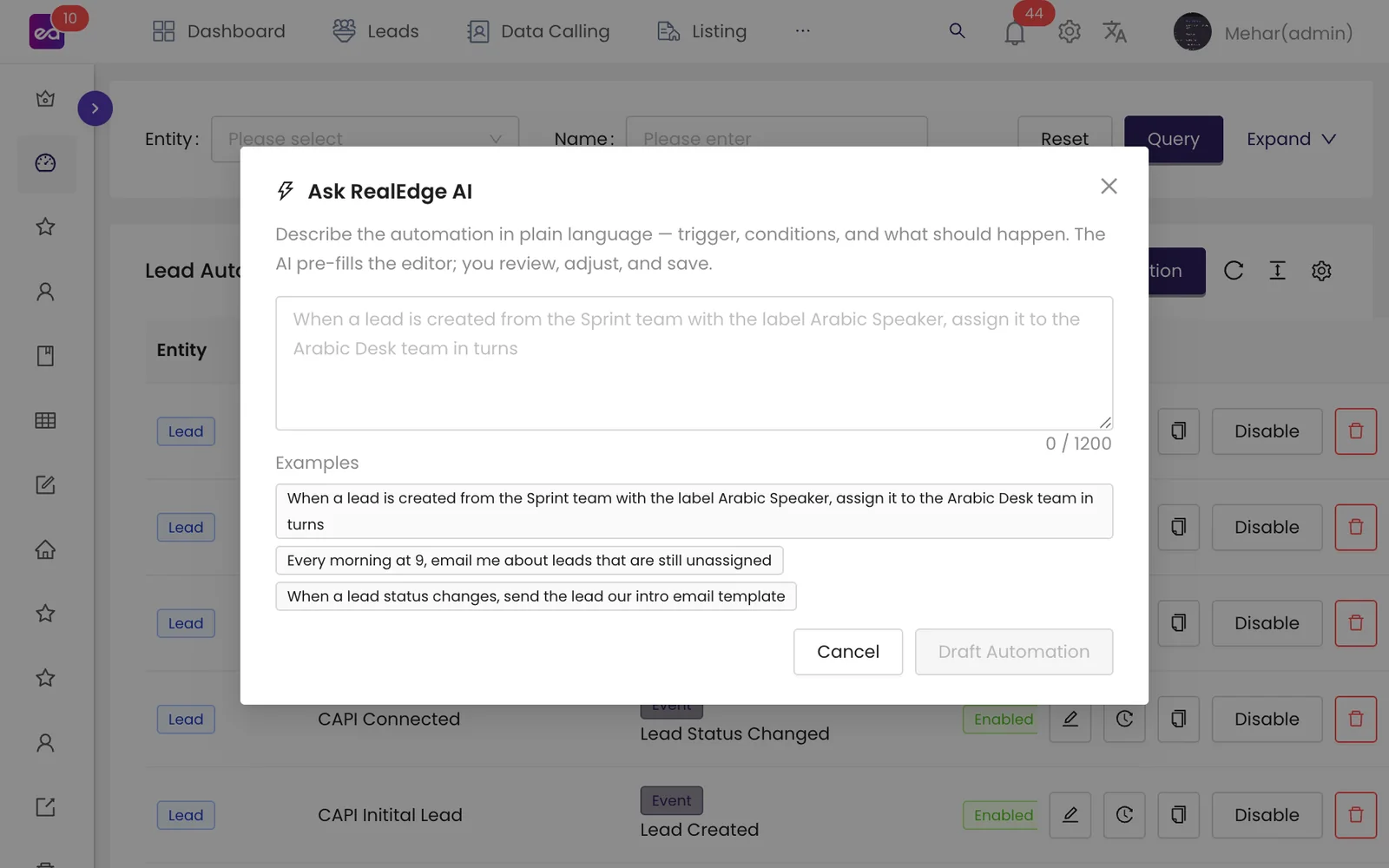Reset the filter form
This screenshot has height=868, width=1389.
click(1064, 139)
